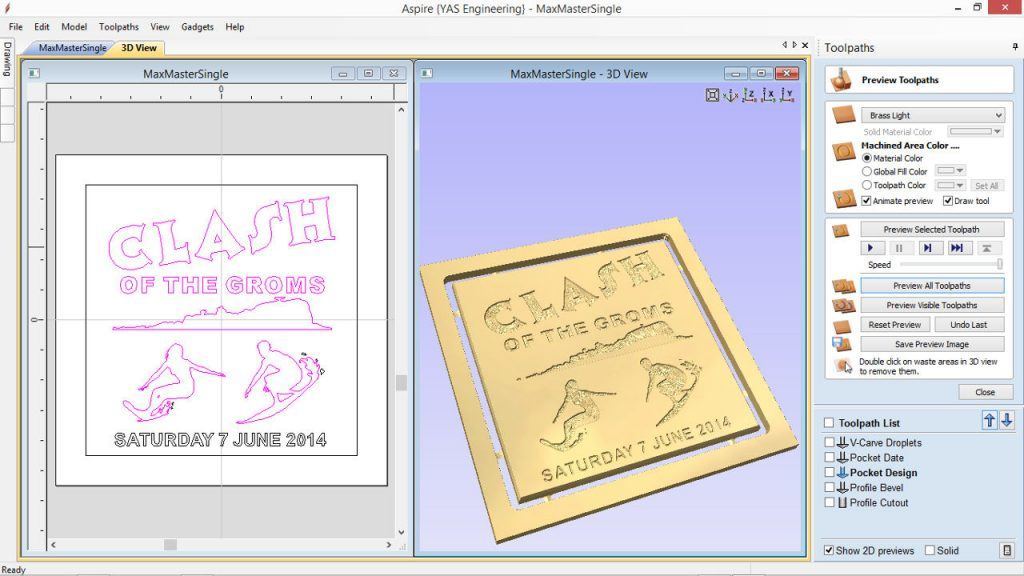The width and height of the screenshot is (1024, 576).
Task: Click the Reset Preview button
Action: (894, 325)
